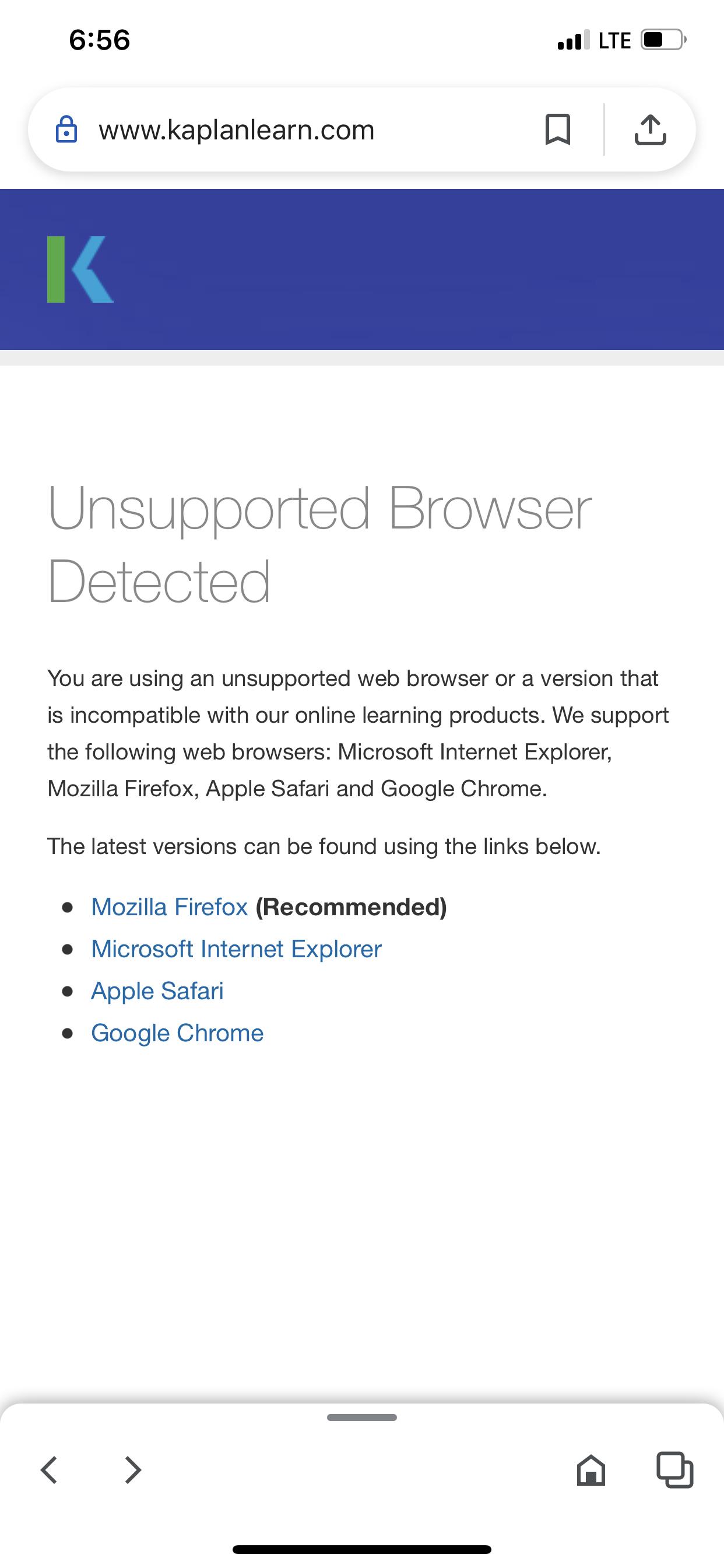Viewport: 724px width, 1568px height.
Task: Open the share sheet with the share icon
Action: [x=651, y=129]
